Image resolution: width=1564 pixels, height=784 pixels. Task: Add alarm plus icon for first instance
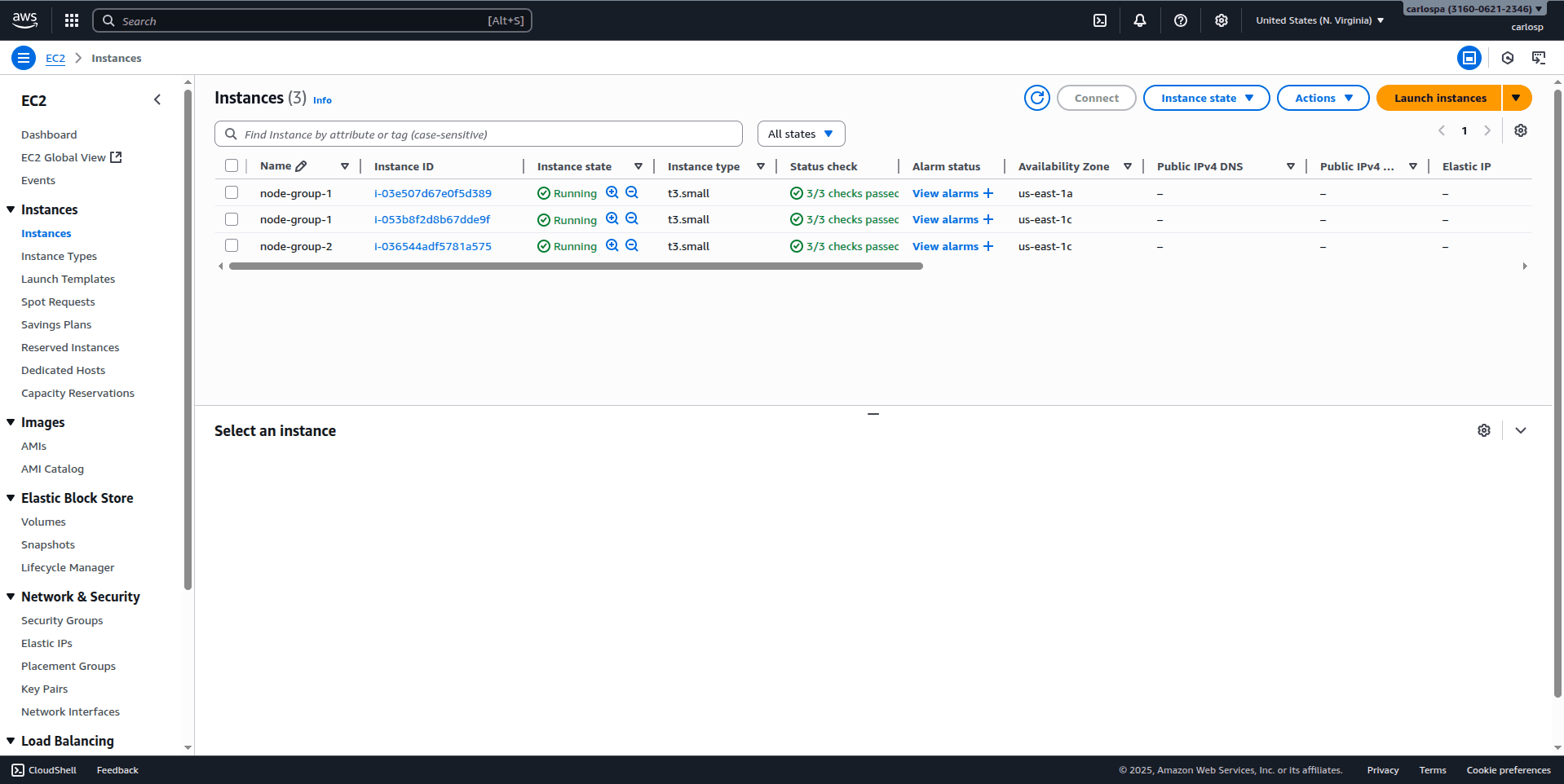point(988,193)
